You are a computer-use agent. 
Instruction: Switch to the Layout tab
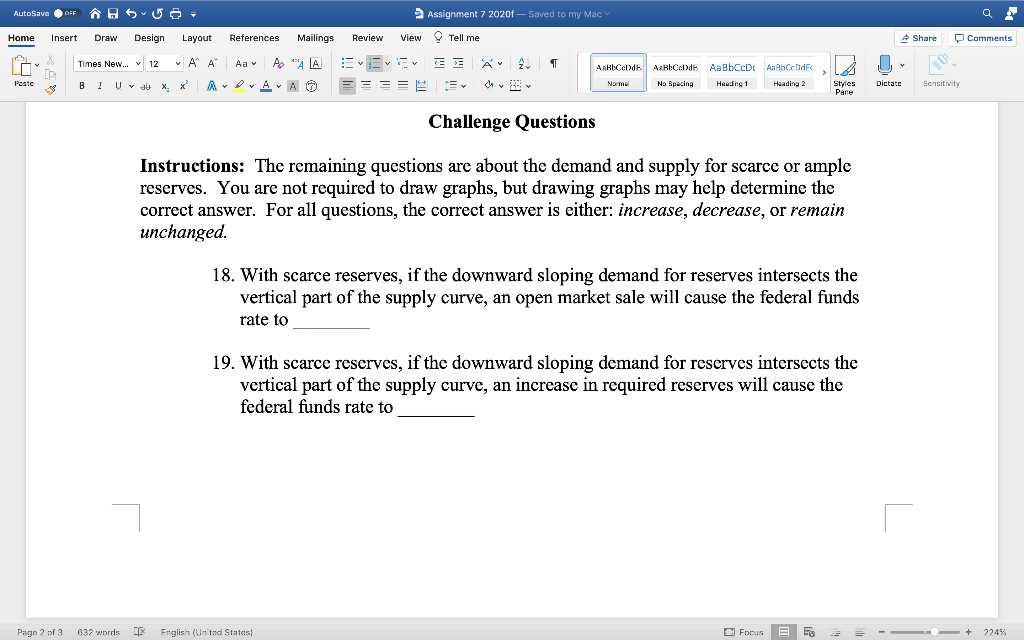(x=197, y=38)
